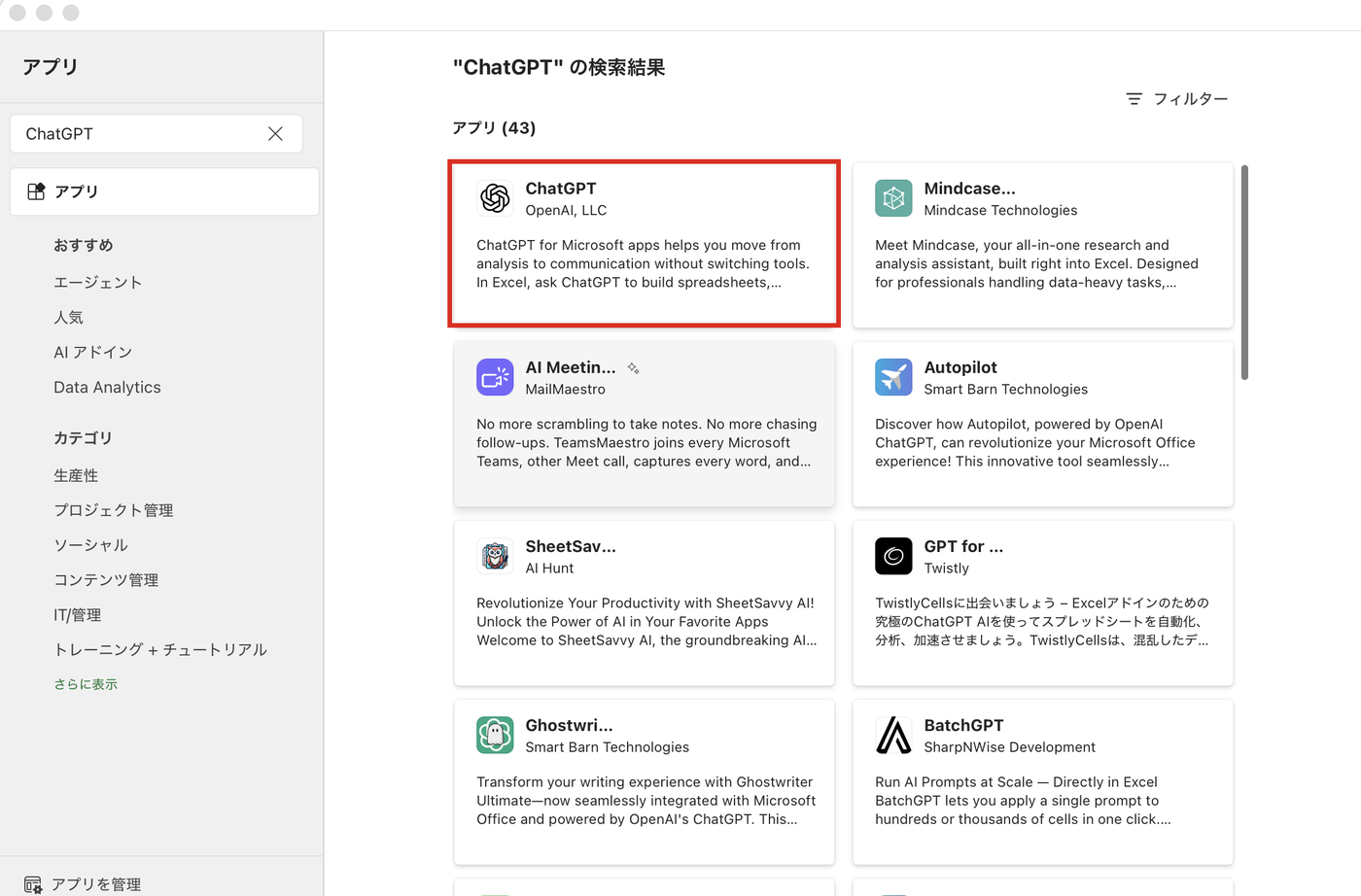Open the 人気 section
Viewport: 1361px width, 896px height.
(68, 317)
